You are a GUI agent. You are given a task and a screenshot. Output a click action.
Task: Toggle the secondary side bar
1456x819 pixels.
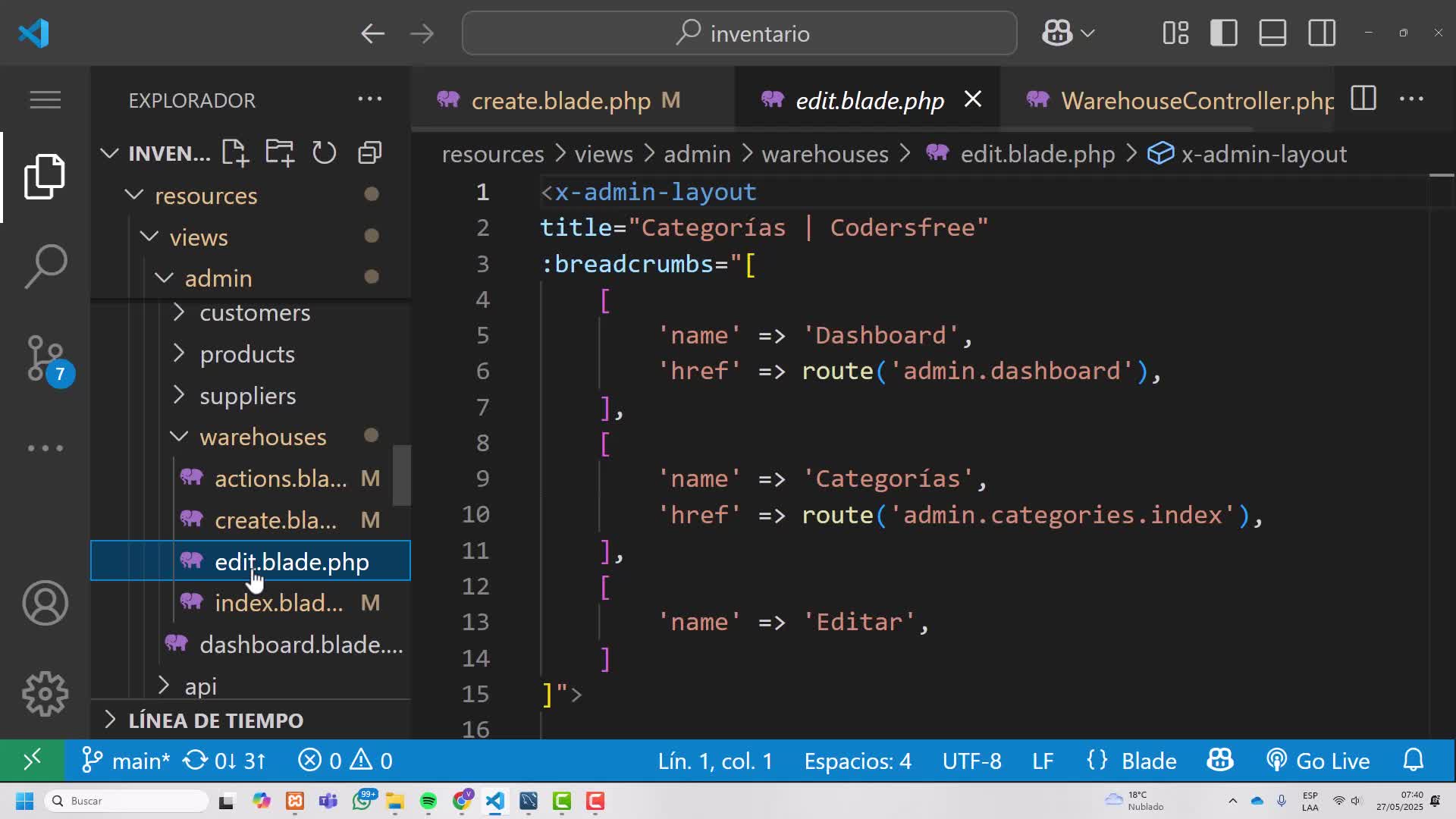tap(1322, 33)
